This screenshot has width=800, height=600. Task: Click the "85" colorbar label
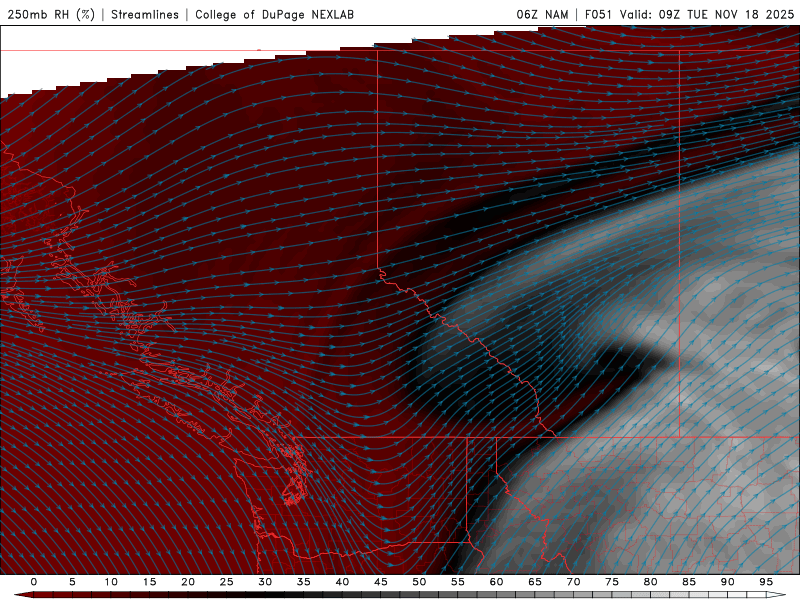pyautogui.click(x=689, y=582)
